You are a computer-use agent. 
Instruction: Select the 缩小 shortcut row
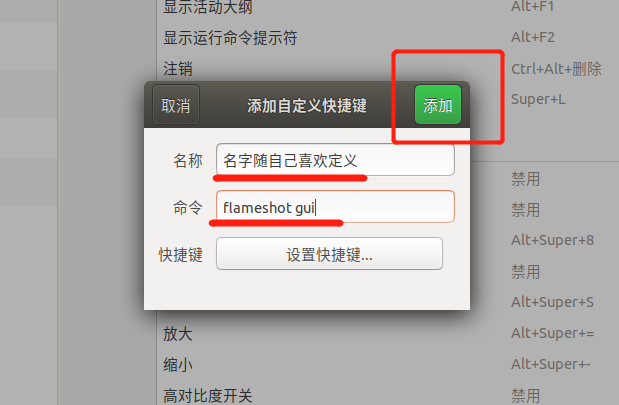388,364
